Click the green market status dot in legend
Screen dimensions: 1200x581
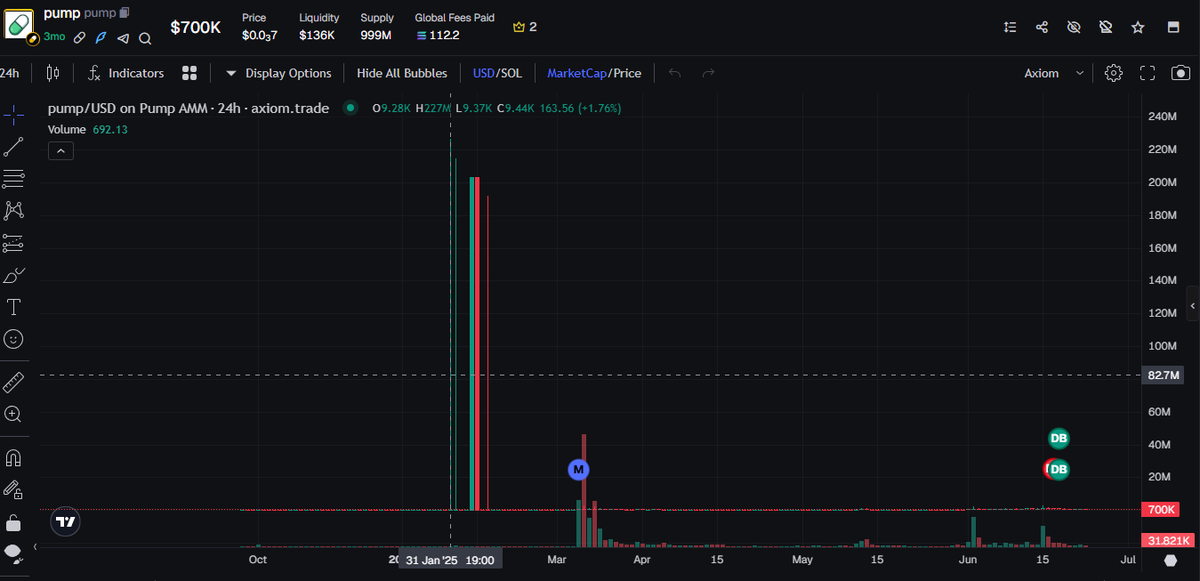pyautogui.click(x=350, y=108)
